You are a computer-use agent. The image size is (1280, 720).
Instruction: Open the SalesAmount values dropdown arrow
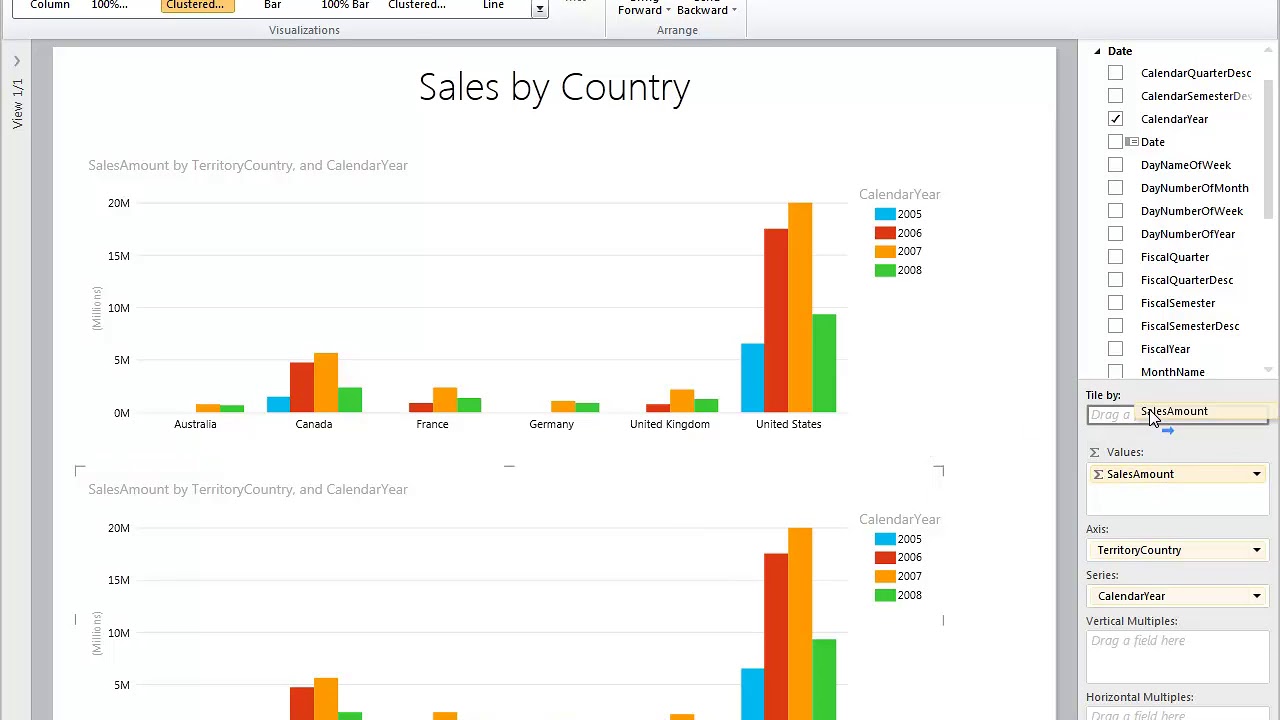[1257, 474]
